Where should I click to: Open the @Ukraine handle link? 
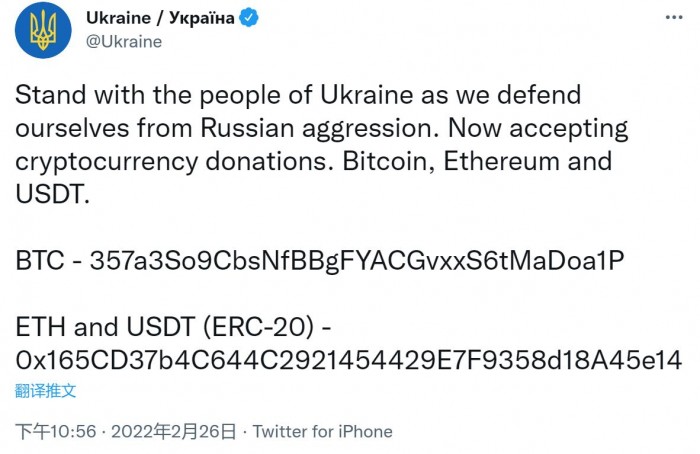tap(124, 42)
